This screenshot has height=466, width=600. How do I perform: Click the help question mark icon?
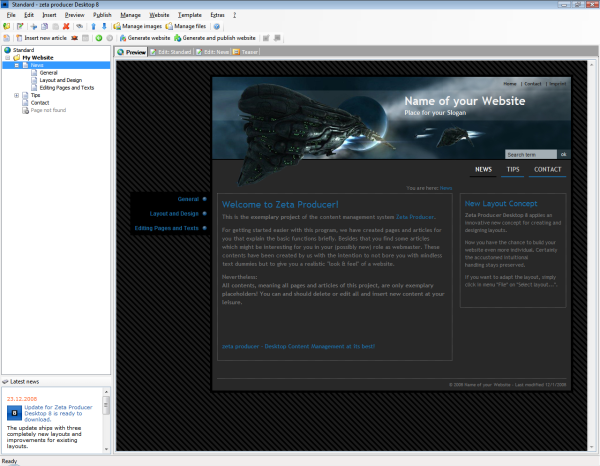(x=217, y=26)
